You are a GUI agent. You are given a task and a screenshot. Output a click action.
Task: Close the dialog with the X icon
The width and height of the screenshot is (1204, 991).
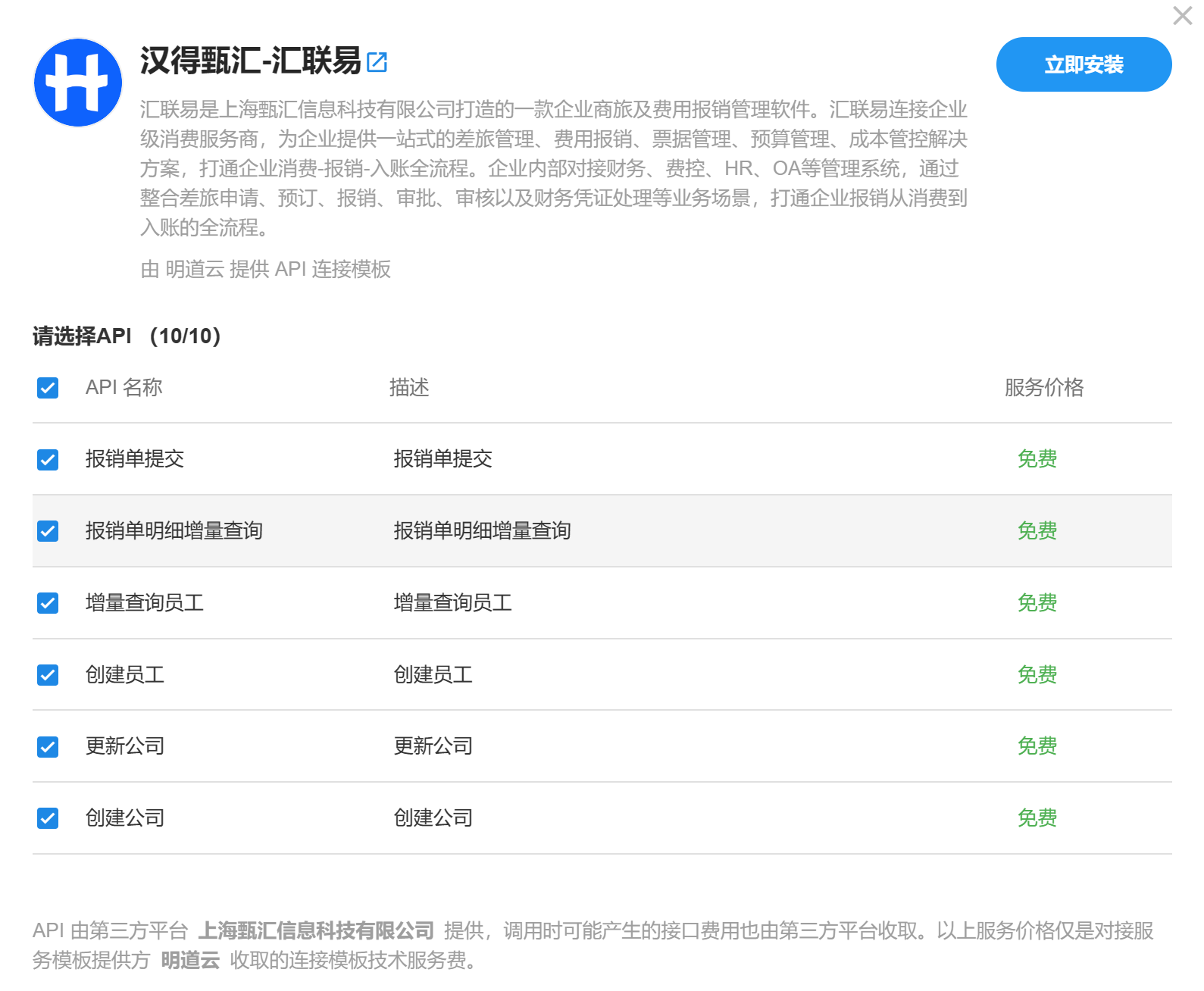pyautogui.click(x=1182, y=16)
